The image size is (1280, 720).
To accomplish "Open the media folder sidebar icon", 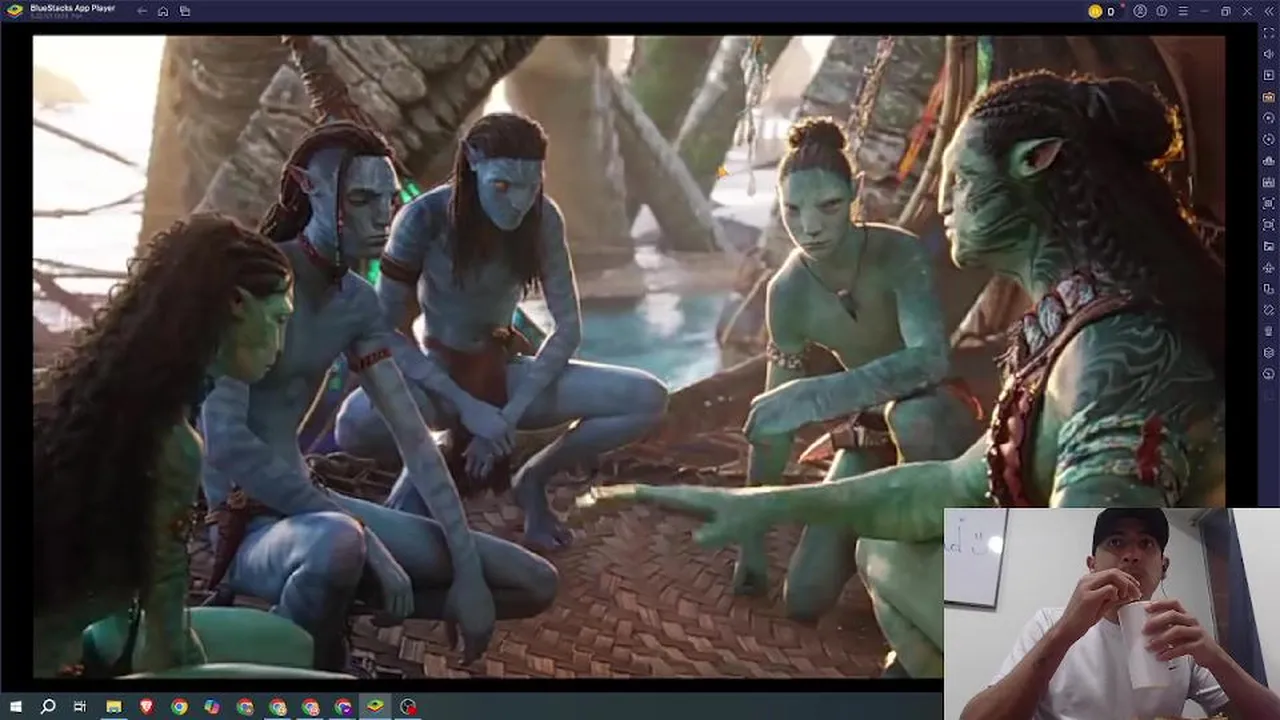I will tap(1269, 246).
